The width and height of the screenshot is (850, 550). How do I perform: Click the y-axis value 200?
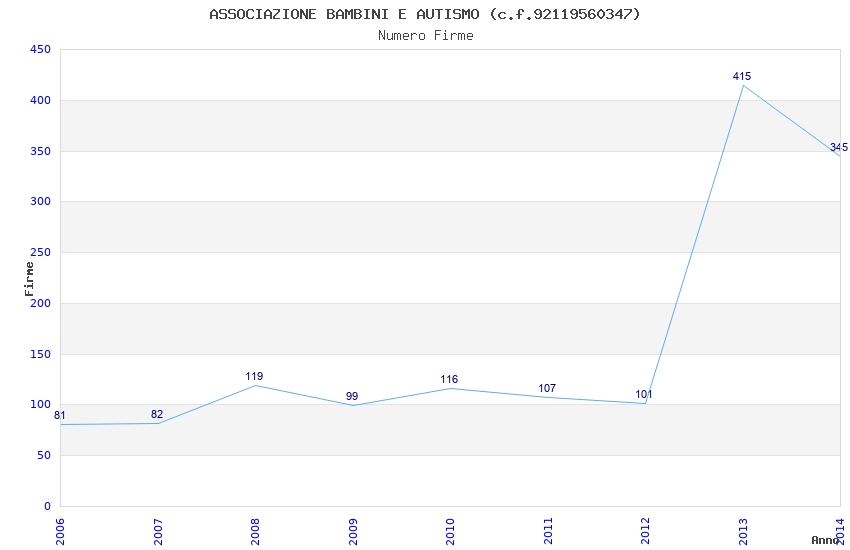[x=40, y=303]
